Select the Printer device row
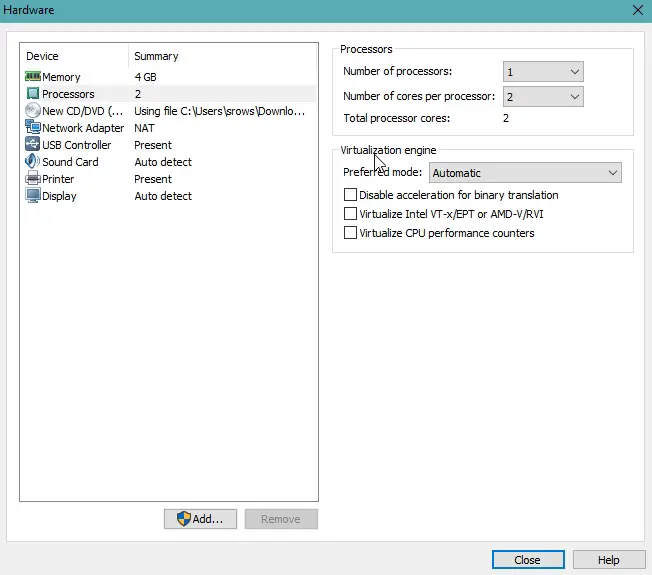This screenshot has width=652, height=575. click(x=170, y=179)
